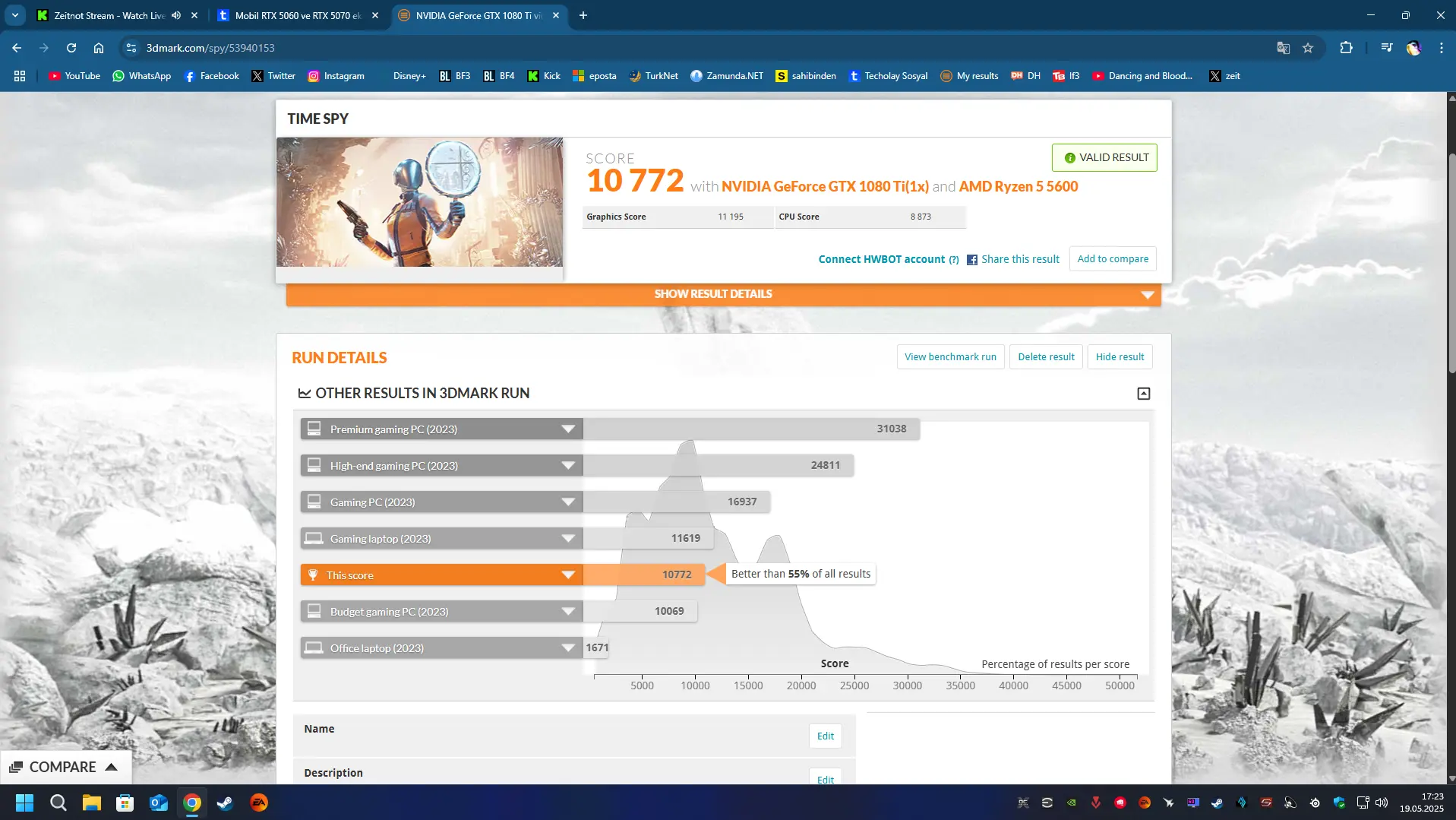1456x820 pixels.
Task: Edit the Name field
Action: 825,736
